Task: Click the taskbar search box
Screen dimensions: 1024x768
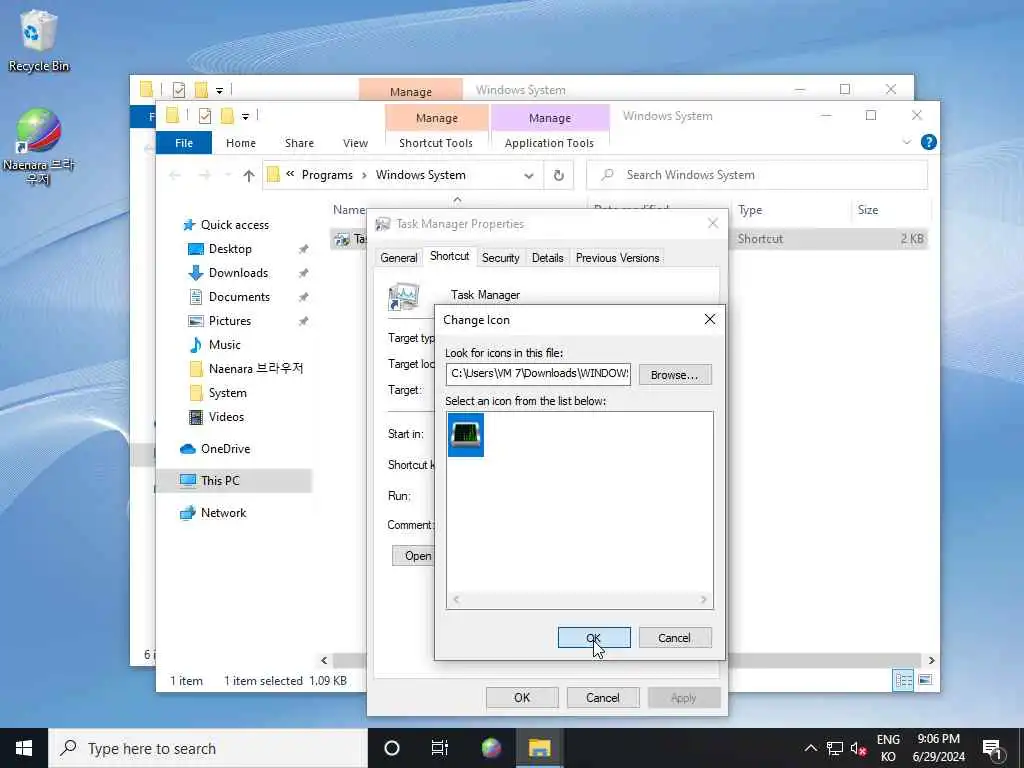Action: click(x=208, y=748)
